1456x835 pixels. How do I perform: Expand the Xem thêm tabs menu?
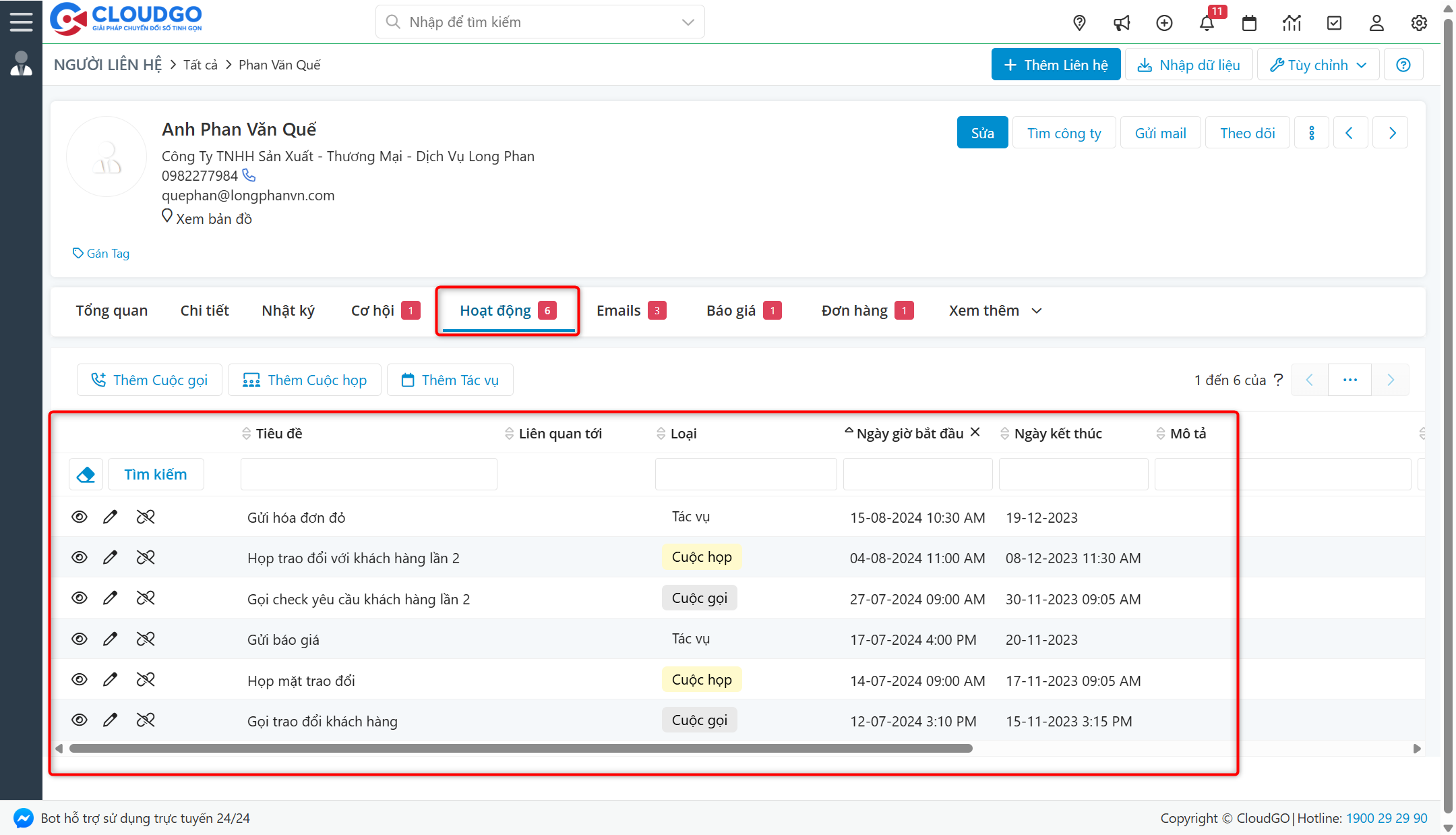click(995, 311)
